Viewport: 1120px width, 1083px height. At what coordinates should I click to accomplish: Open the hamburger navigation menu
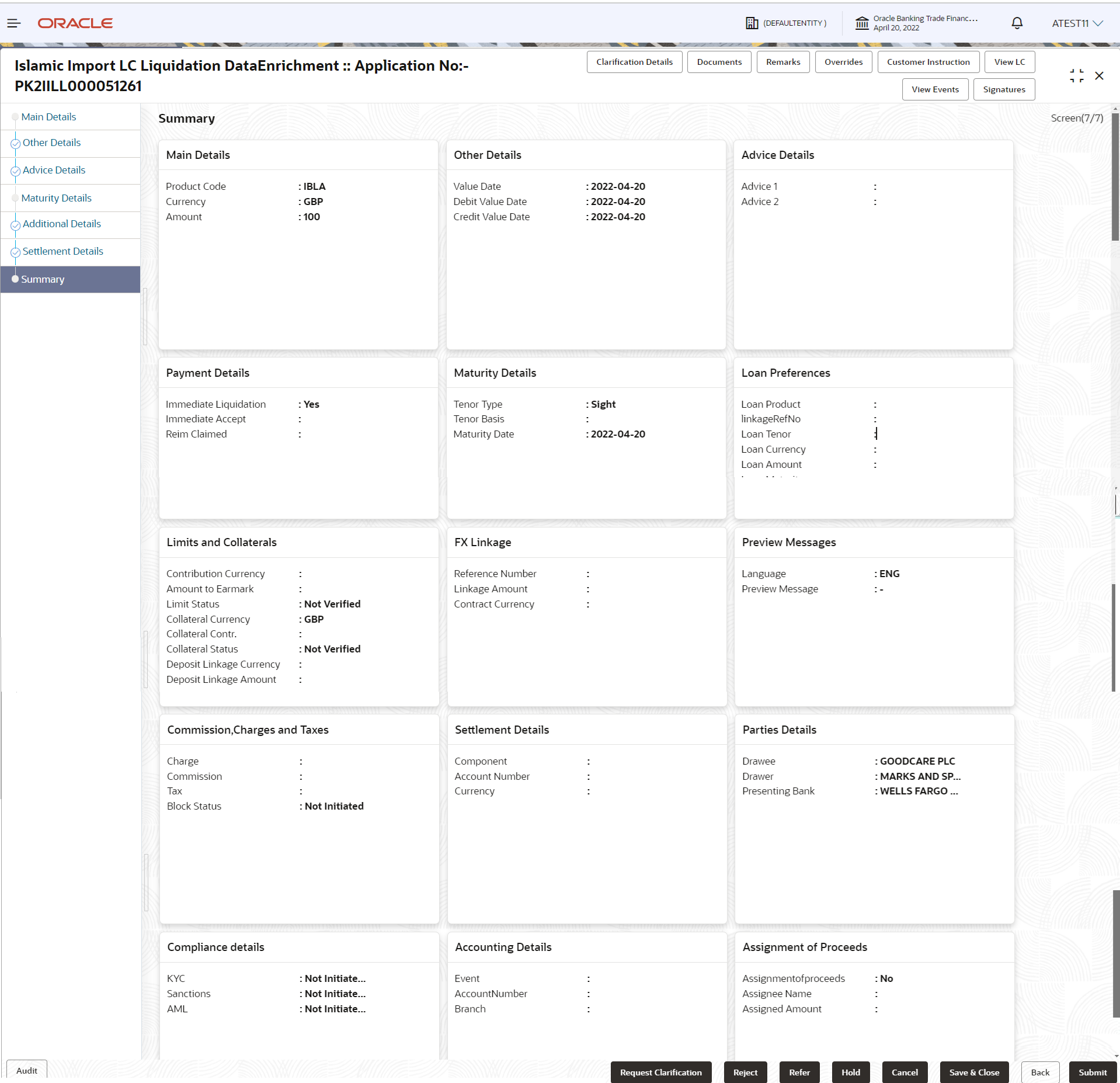tap(14, 23)
